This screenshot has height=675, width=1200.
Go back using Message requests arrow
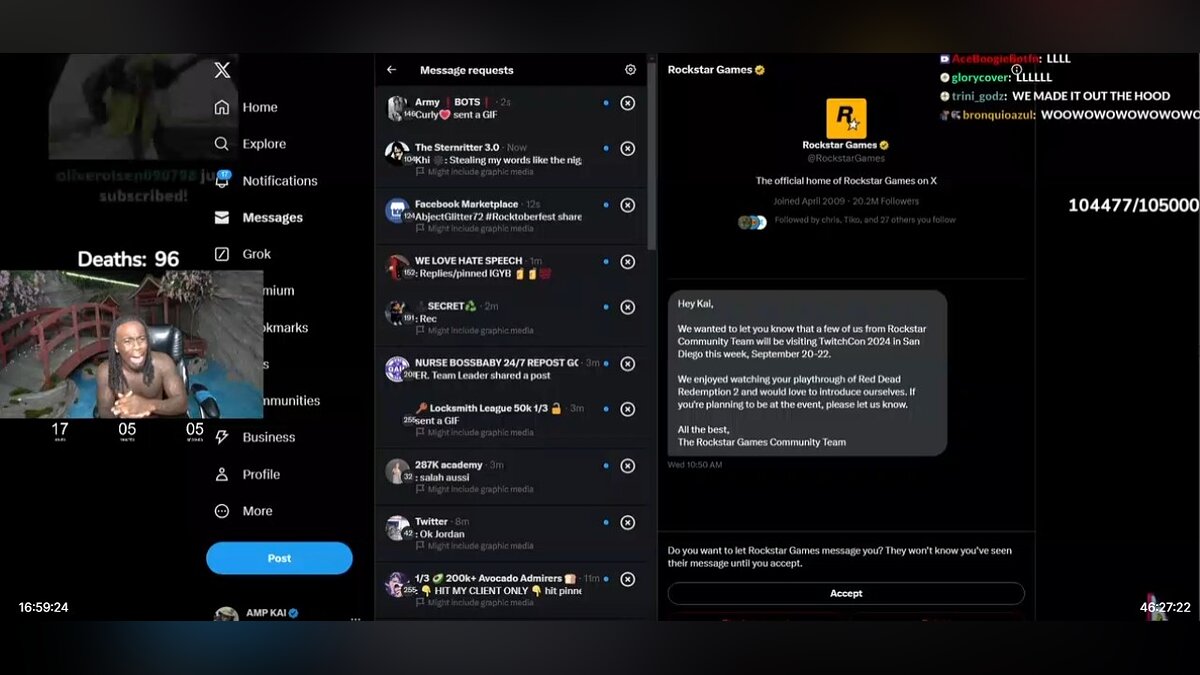(x=392, y=70)
